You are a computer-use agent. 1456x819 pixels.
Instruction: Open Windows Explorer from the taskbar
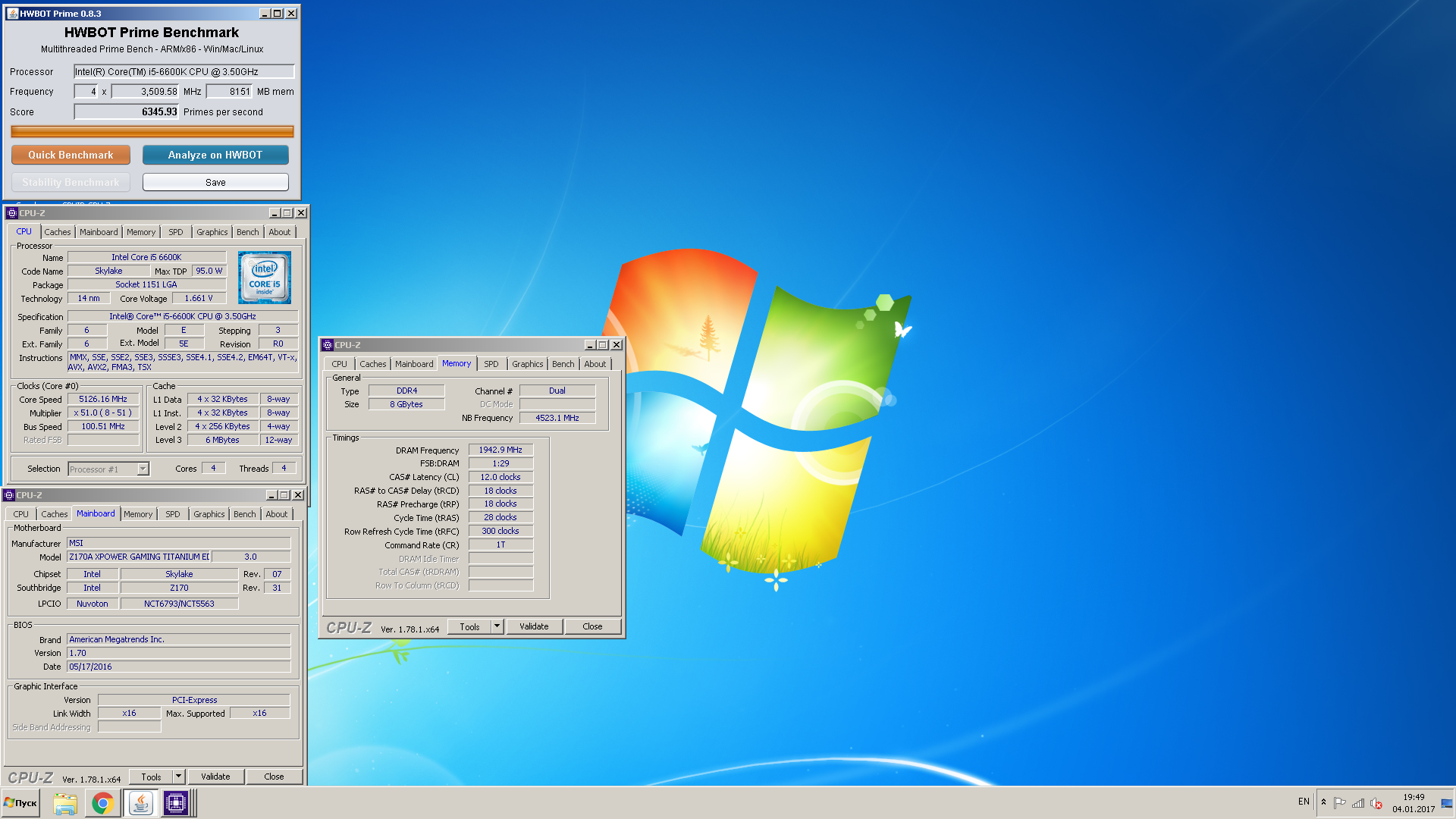[65, 803]
